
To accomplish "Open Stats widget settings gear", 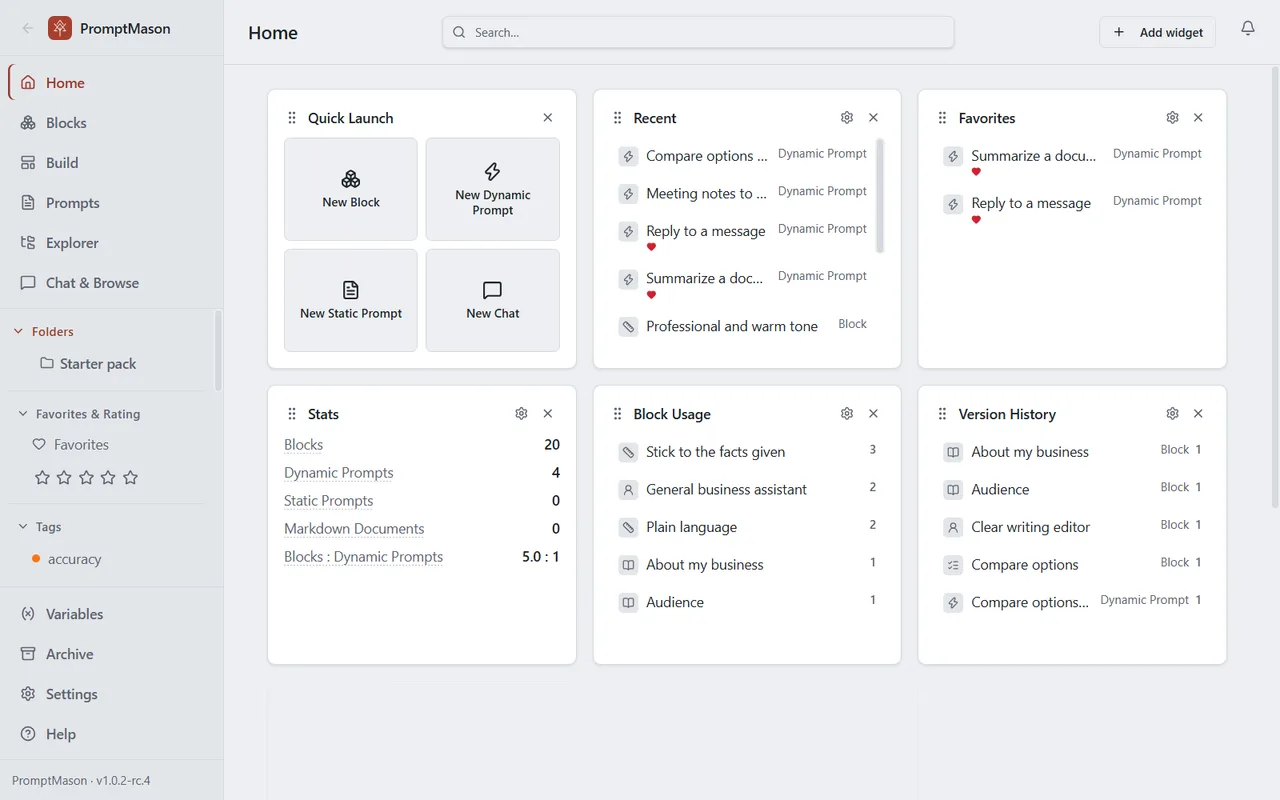I will [x=521, y=414].
